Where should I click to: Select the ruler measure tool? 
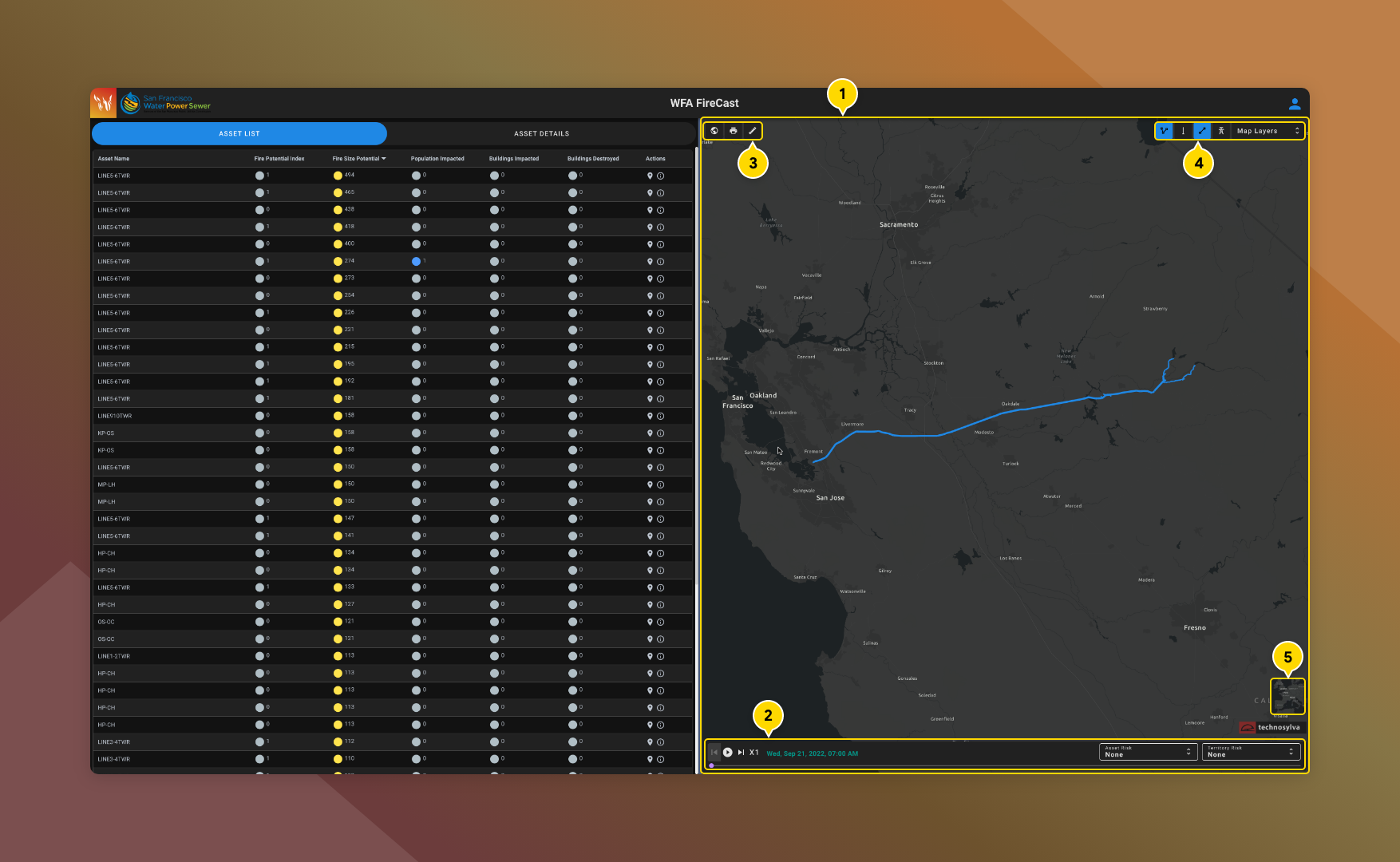(x=752, y=131)
